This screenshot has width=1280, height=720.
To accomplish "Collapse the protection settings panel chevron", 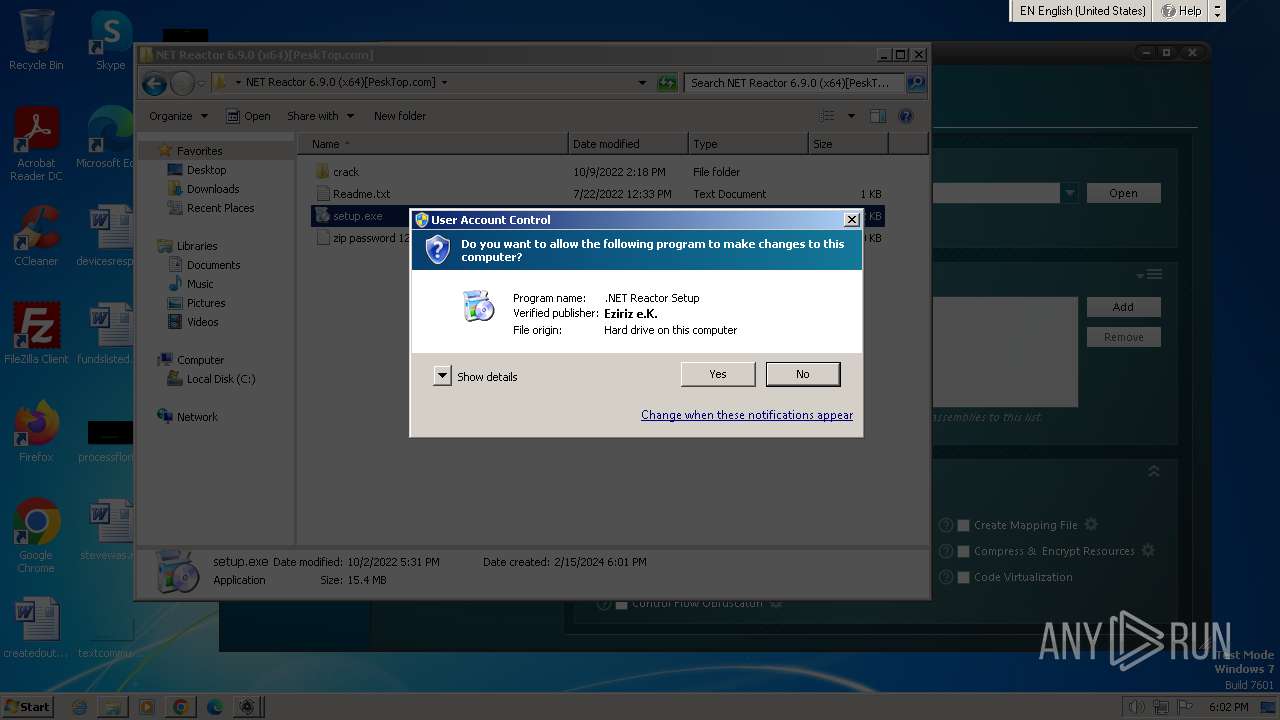I will 1153,471.
